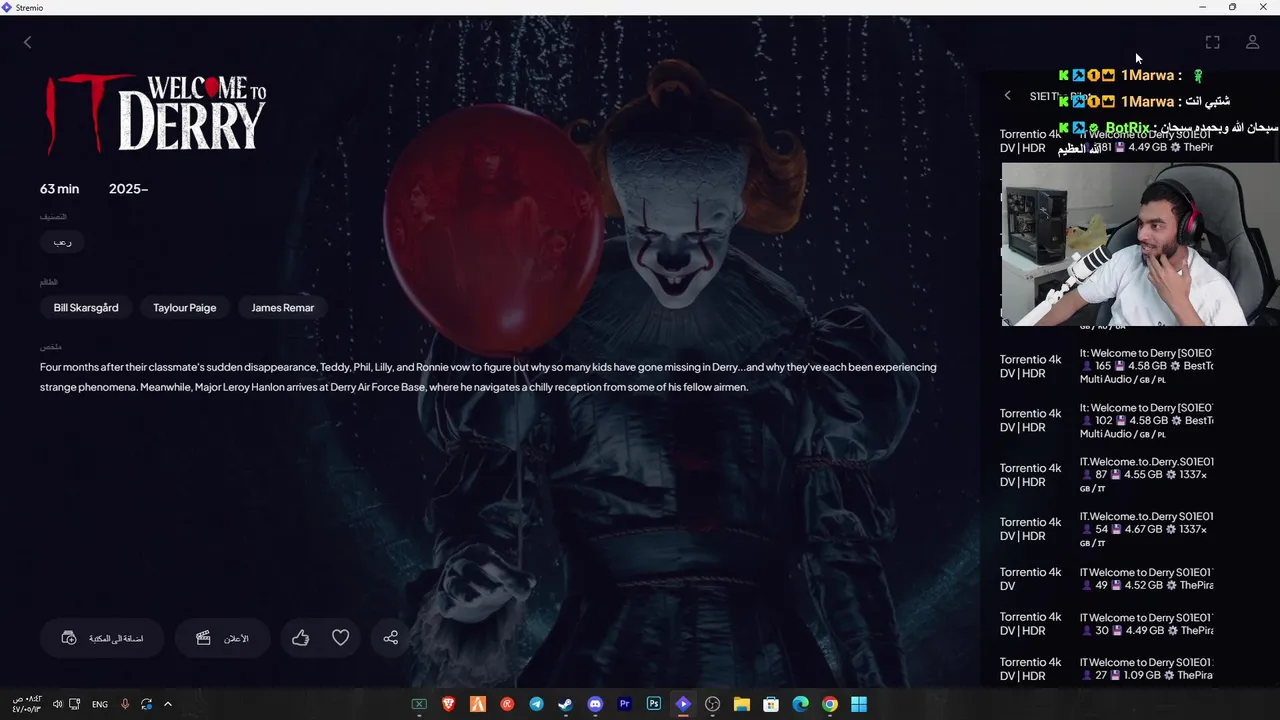The image size is (1280, 720).
Task: Click the 63 min runtime label
Action: (x=59, y=189)
